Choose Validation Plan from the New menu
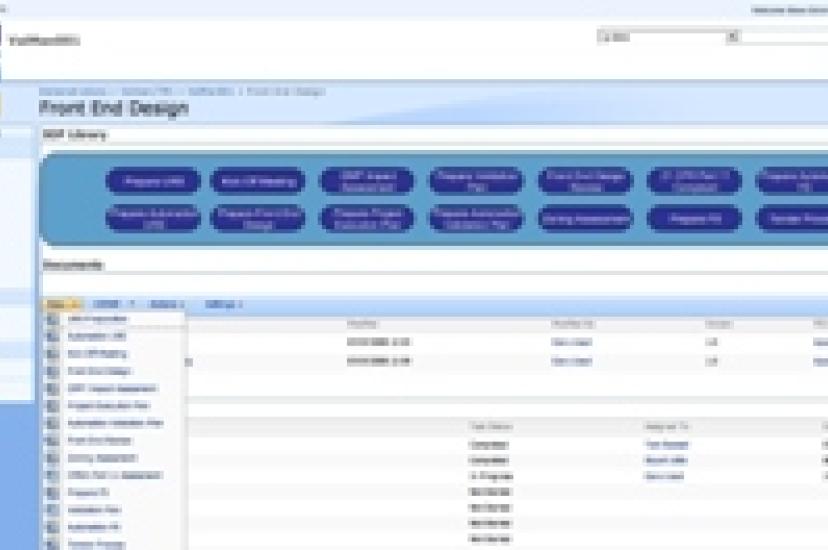This screenshot has width=828, height=550. pos(94,510)
